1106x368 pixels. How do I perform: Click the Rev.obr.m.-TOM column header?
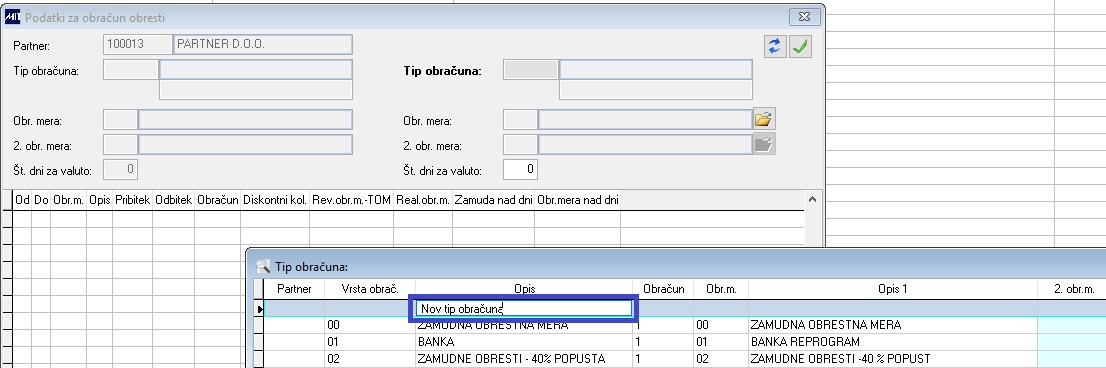pyautogui.click(x=352, y=200)
